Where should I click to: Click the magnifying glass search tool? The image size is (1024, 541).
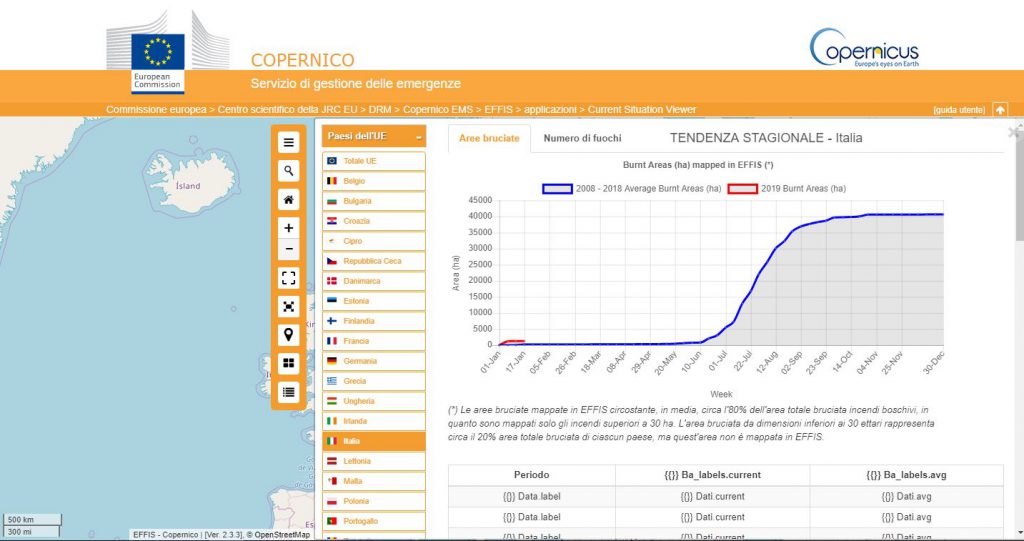click(x=288, y=171)
